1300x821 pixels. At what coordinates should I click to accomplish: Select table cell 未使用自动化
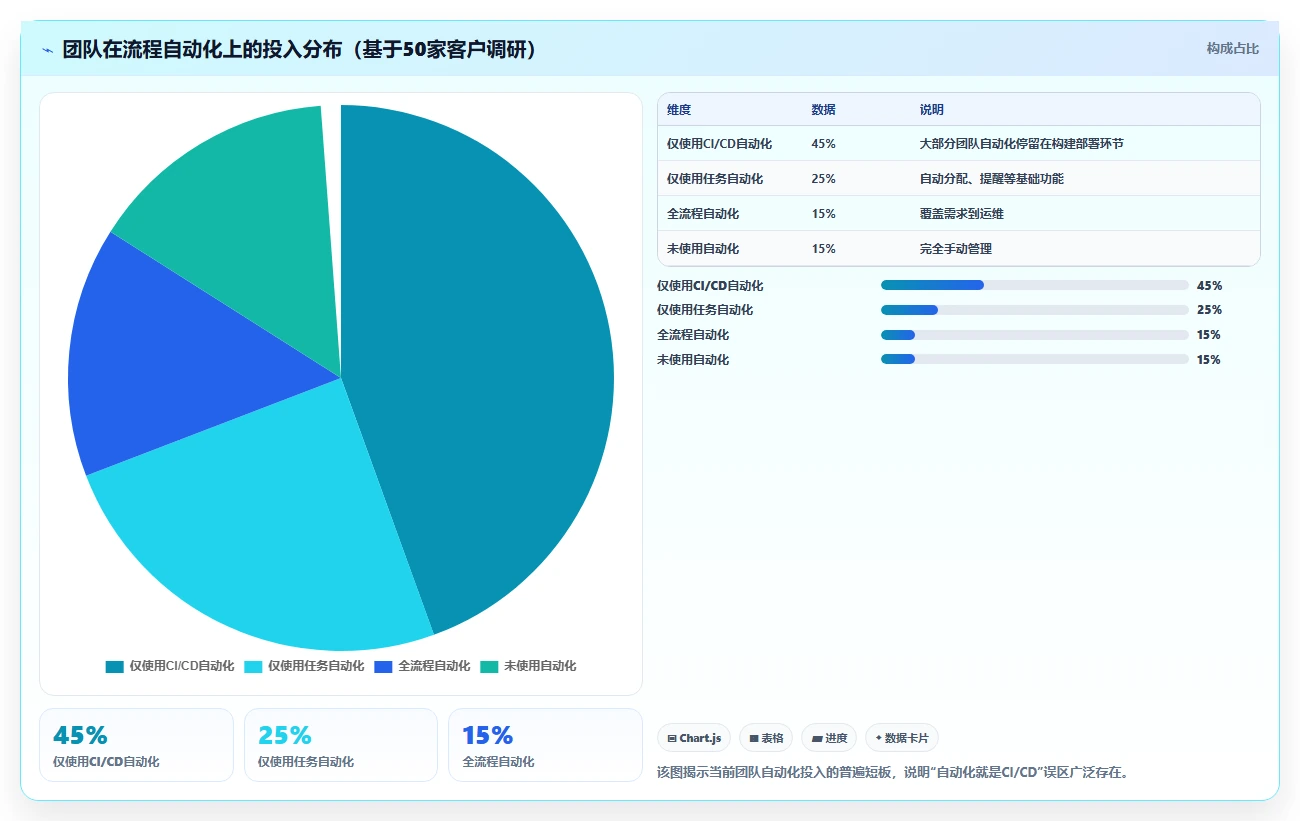[703, 249]
